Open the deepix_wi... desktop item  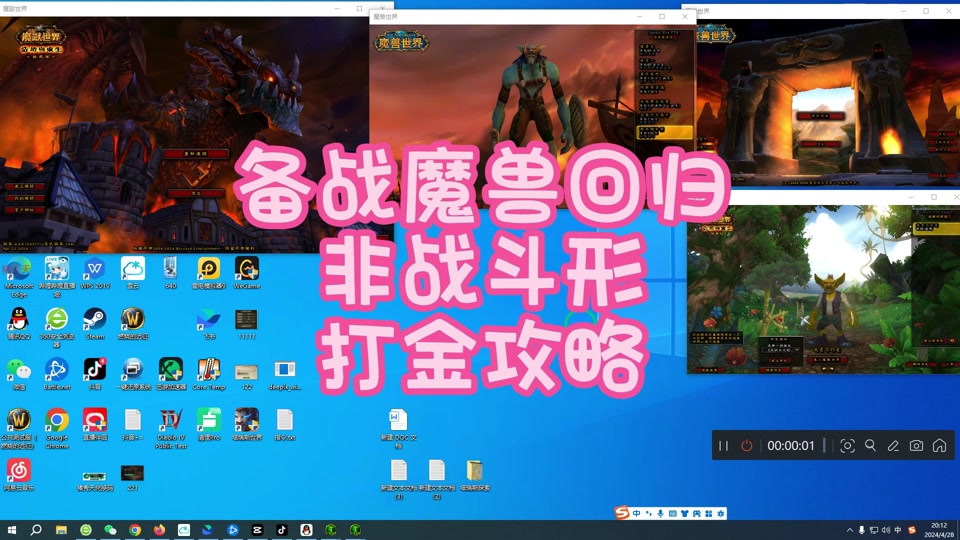(x=285, y=376)
